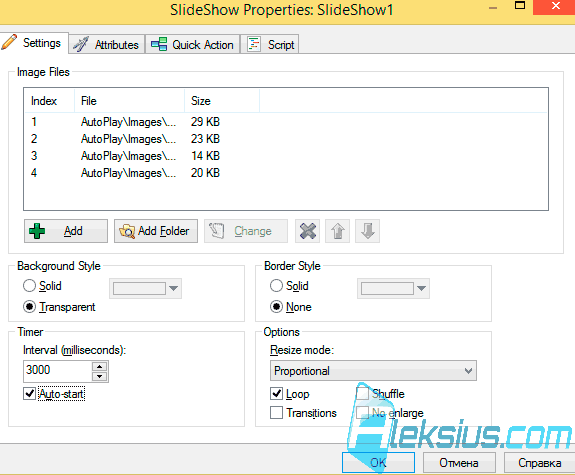Image resolution: width=575 pixels, height=475 pixels.
Task: Click the Attributes tab compass icon
Action: pyautogui.click(x=81, y=44)
